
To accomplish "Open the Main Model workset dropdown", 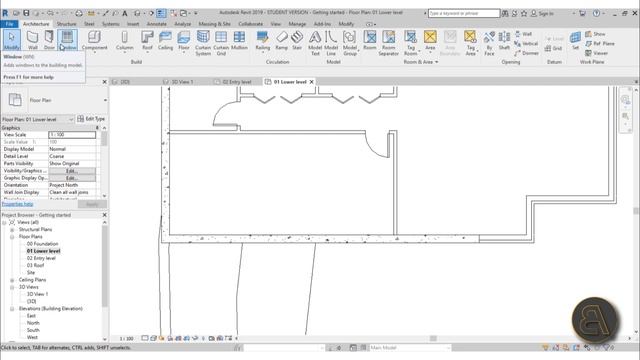I will [410, 348].
